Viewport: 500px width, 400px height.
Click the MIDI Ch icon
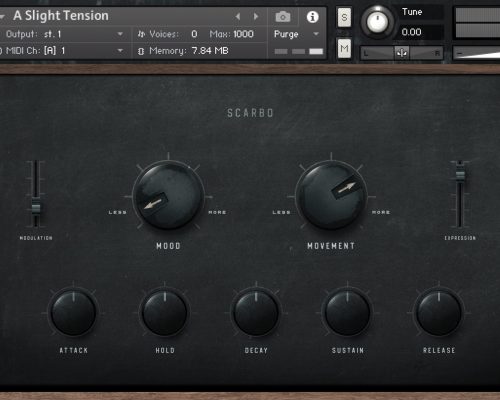pos(1,51)
